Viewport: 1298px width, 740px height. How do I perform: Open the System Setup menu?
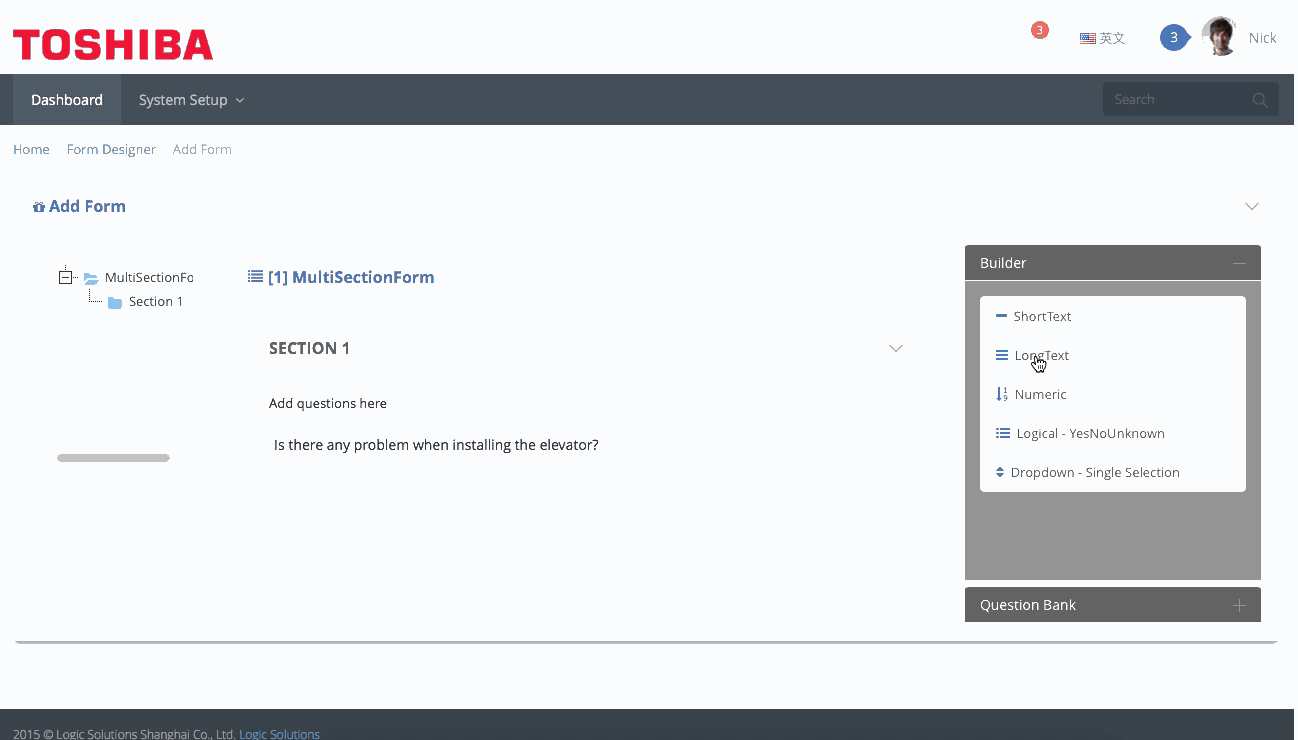click(x=191, y=100)
